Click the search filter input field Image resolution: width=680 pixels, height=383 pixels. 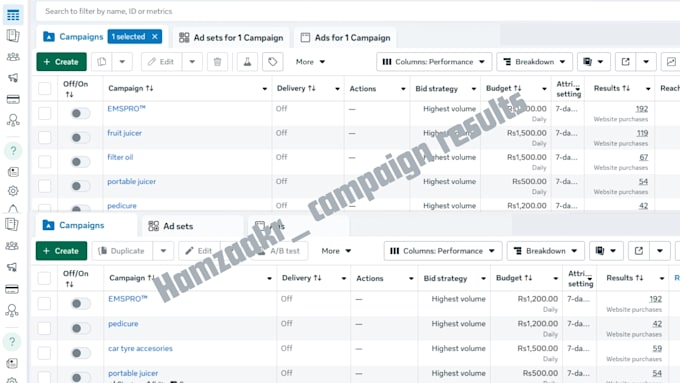(358, 11)
